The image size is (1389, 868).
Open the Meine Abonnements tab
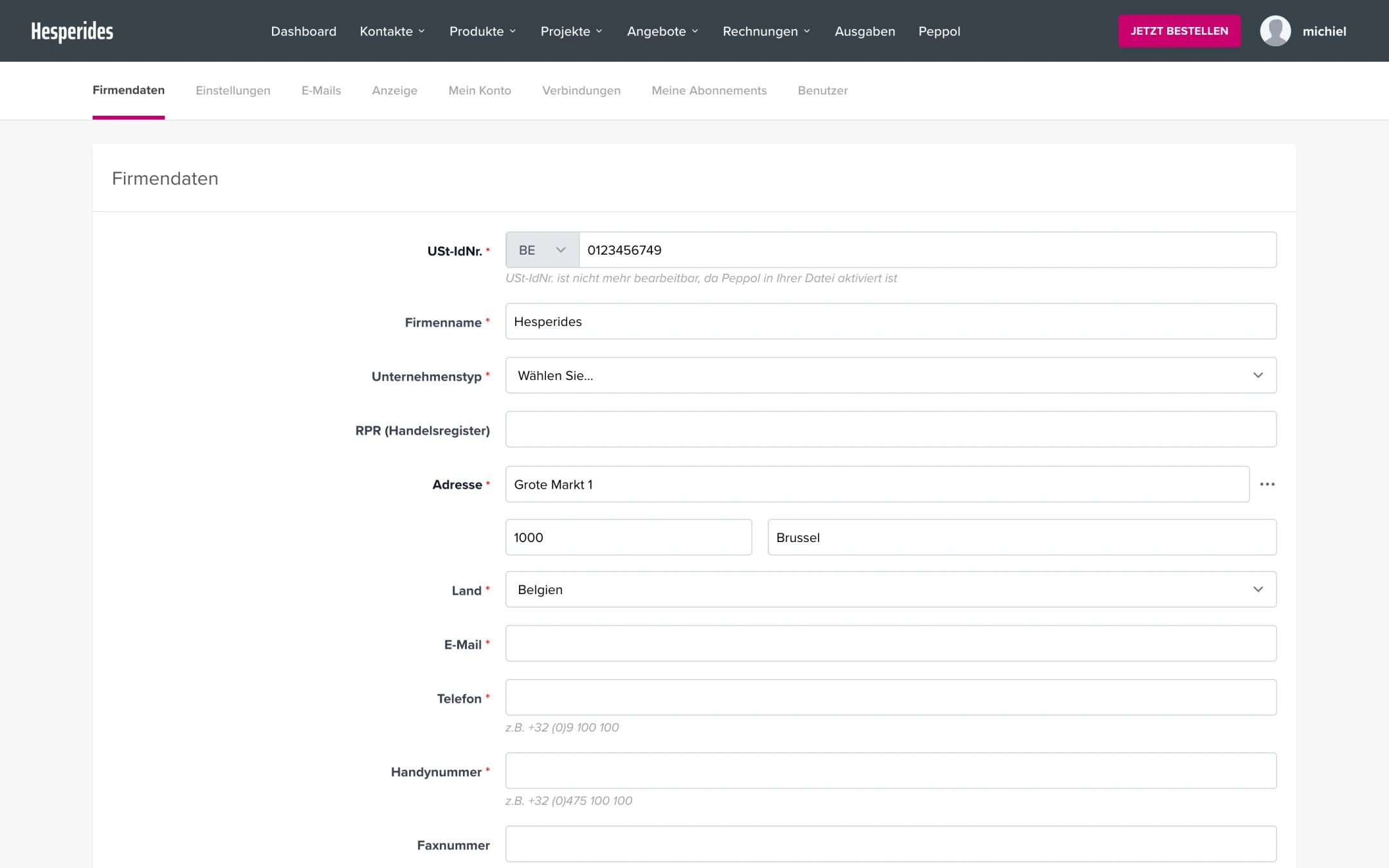coord(709,91)
